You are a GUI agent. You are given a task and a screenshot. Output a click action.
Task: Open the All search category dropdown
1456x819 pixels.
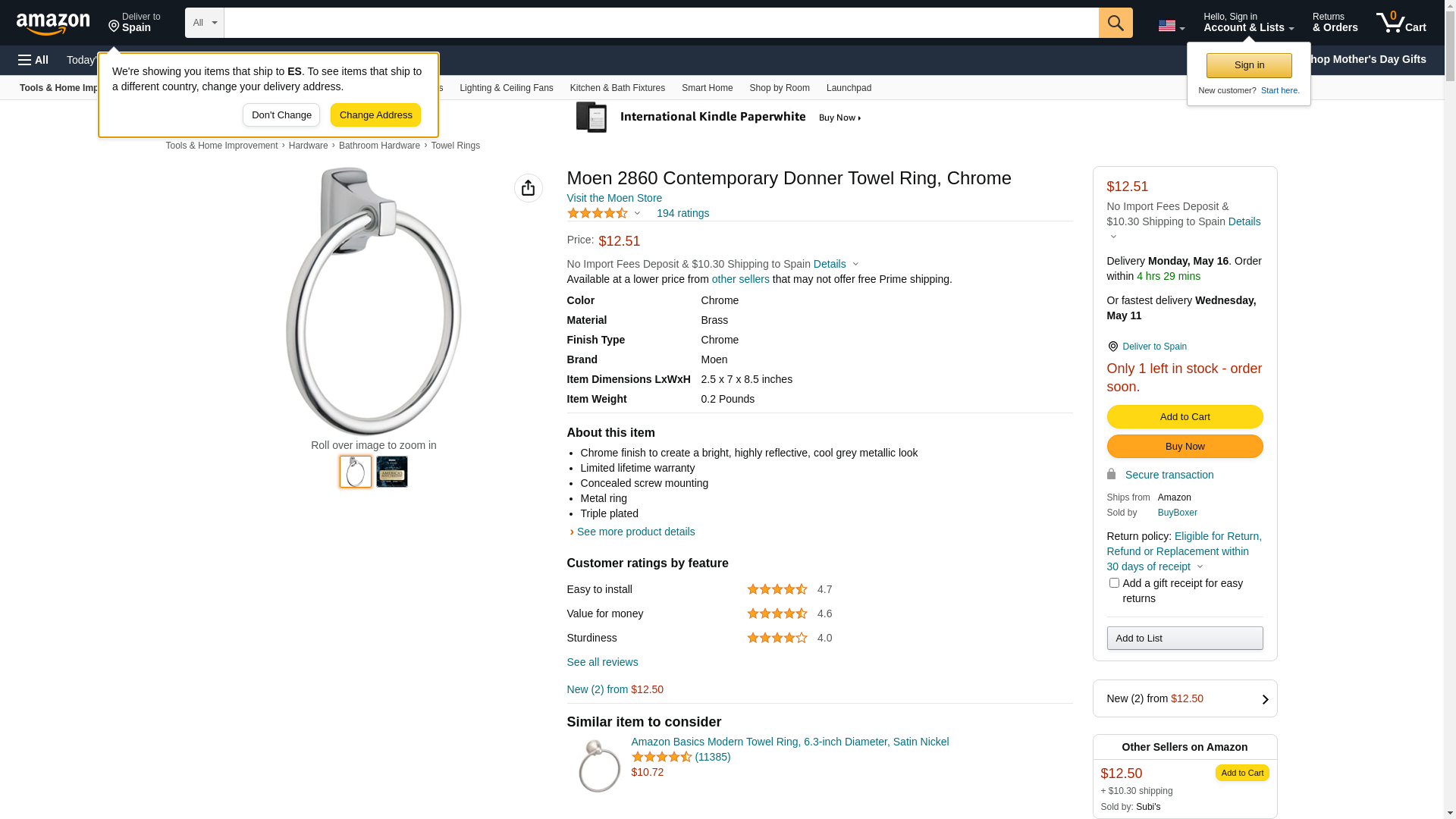tap(204, 23)
